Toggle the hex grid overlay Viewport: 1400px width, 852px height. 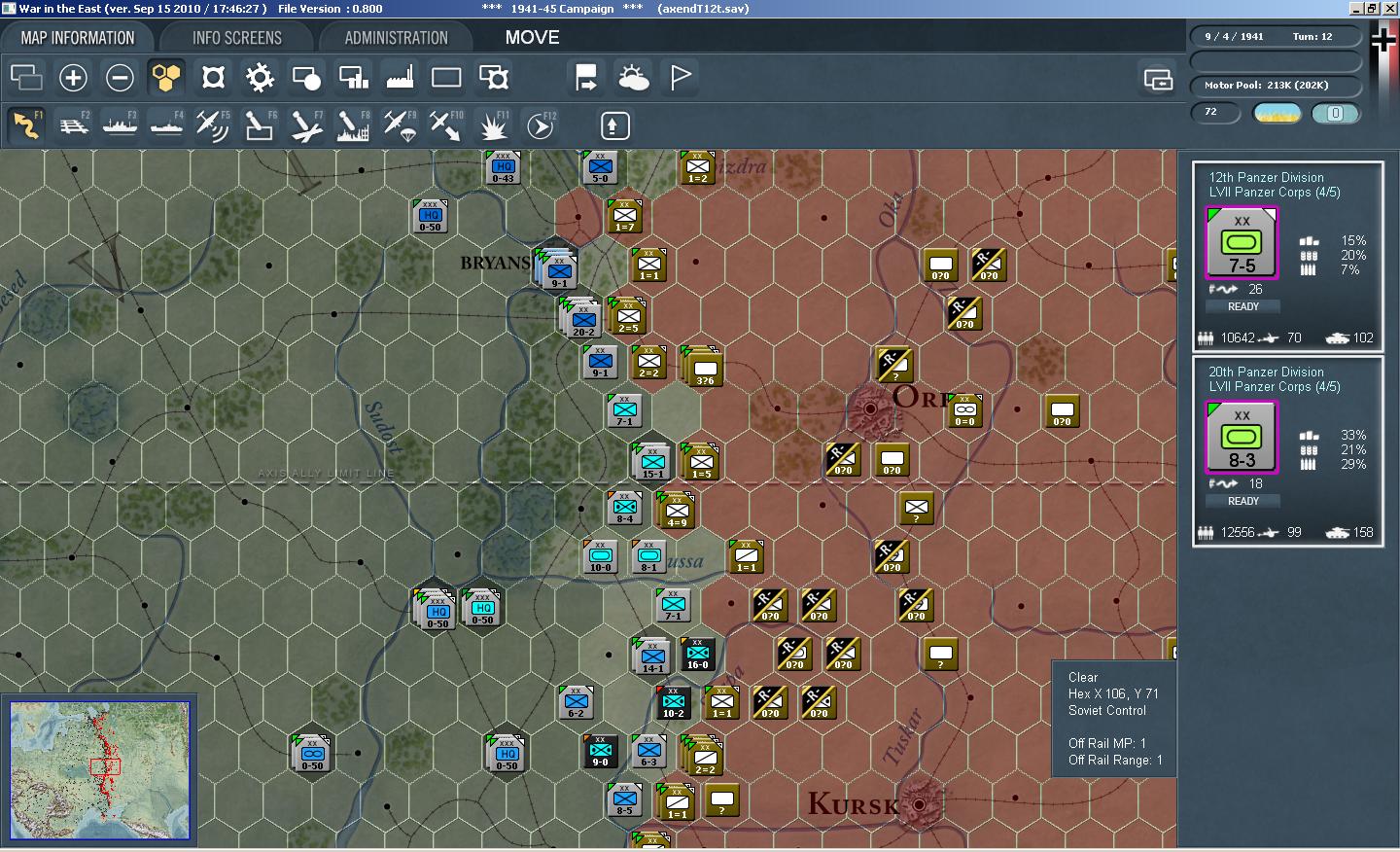point(166,77)
